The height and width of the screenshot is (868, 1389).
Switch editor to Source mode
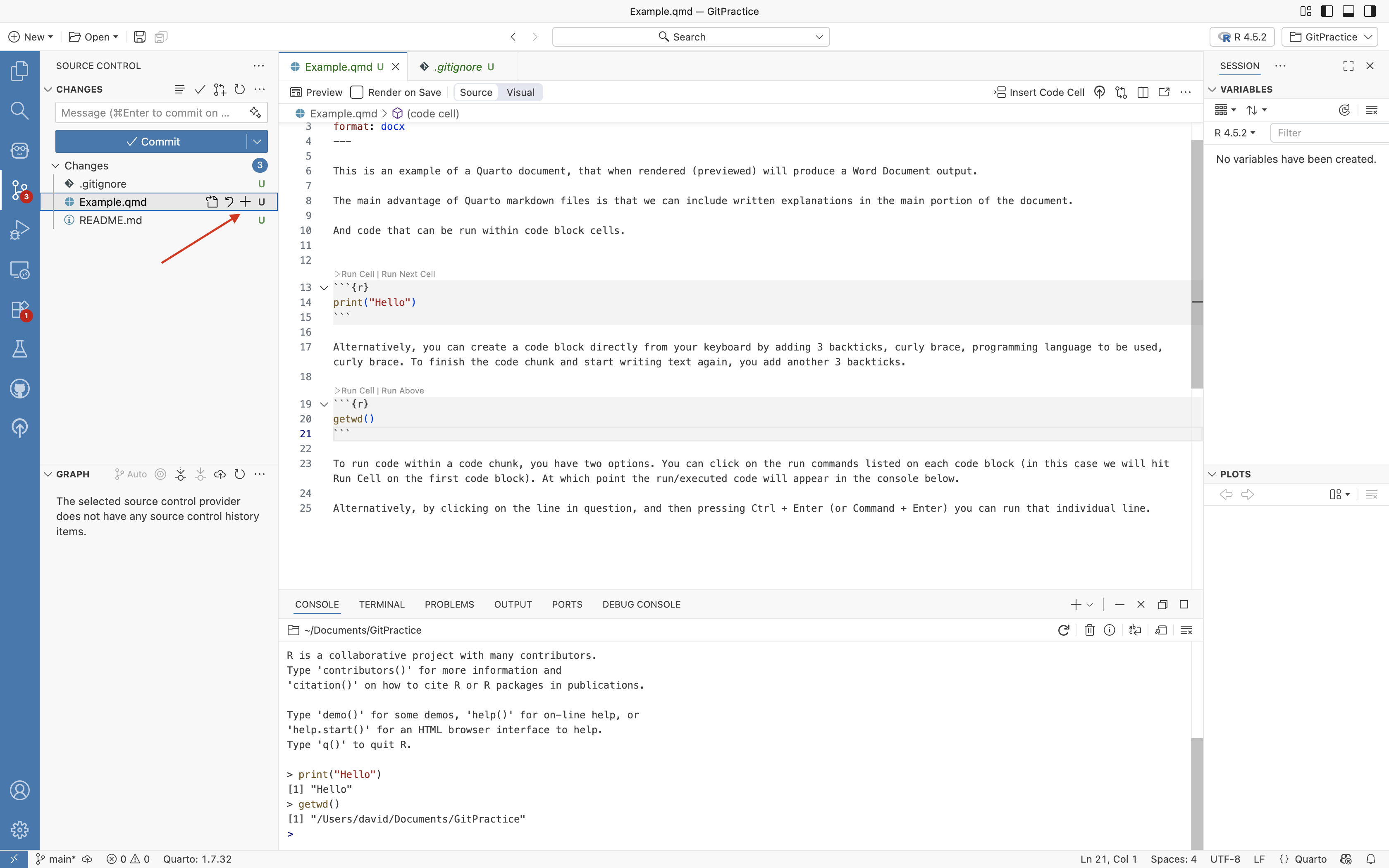pos(476,93)
